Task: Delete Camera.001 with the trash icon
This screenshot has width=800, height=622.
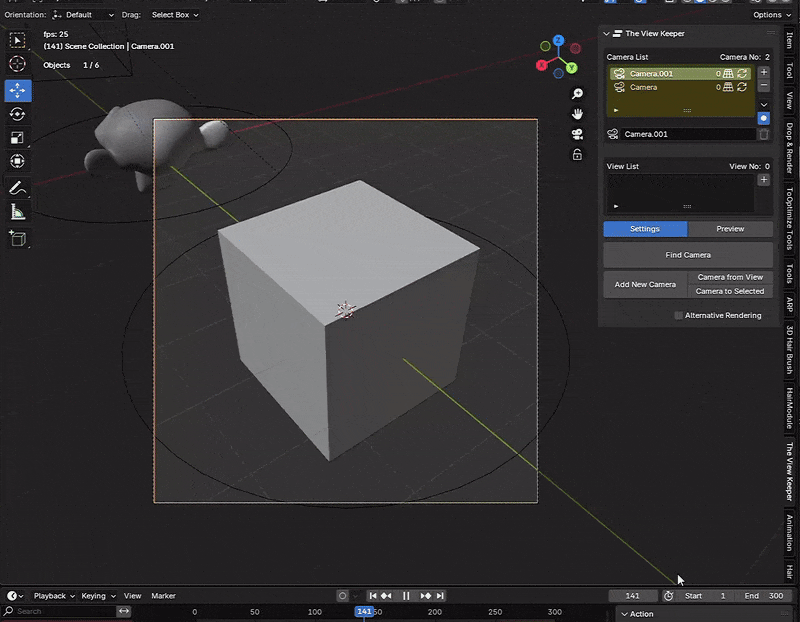Action: [x=764, y=134]
